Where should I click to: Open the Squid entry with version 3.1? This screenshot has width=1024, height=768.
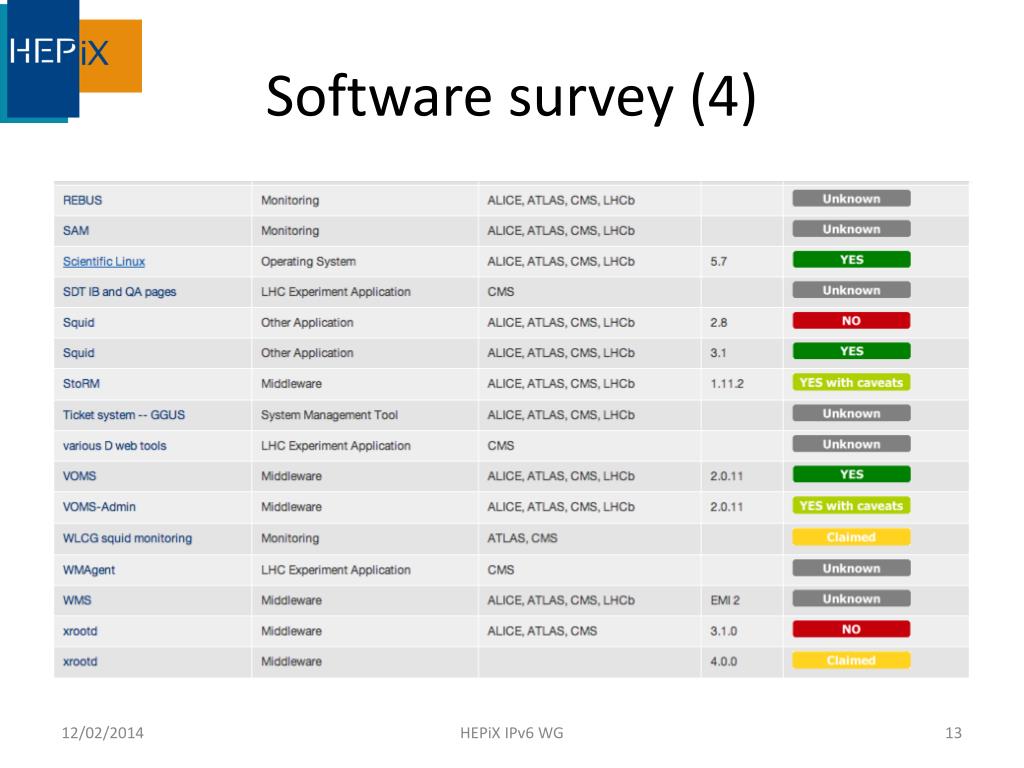coord(78,353)
